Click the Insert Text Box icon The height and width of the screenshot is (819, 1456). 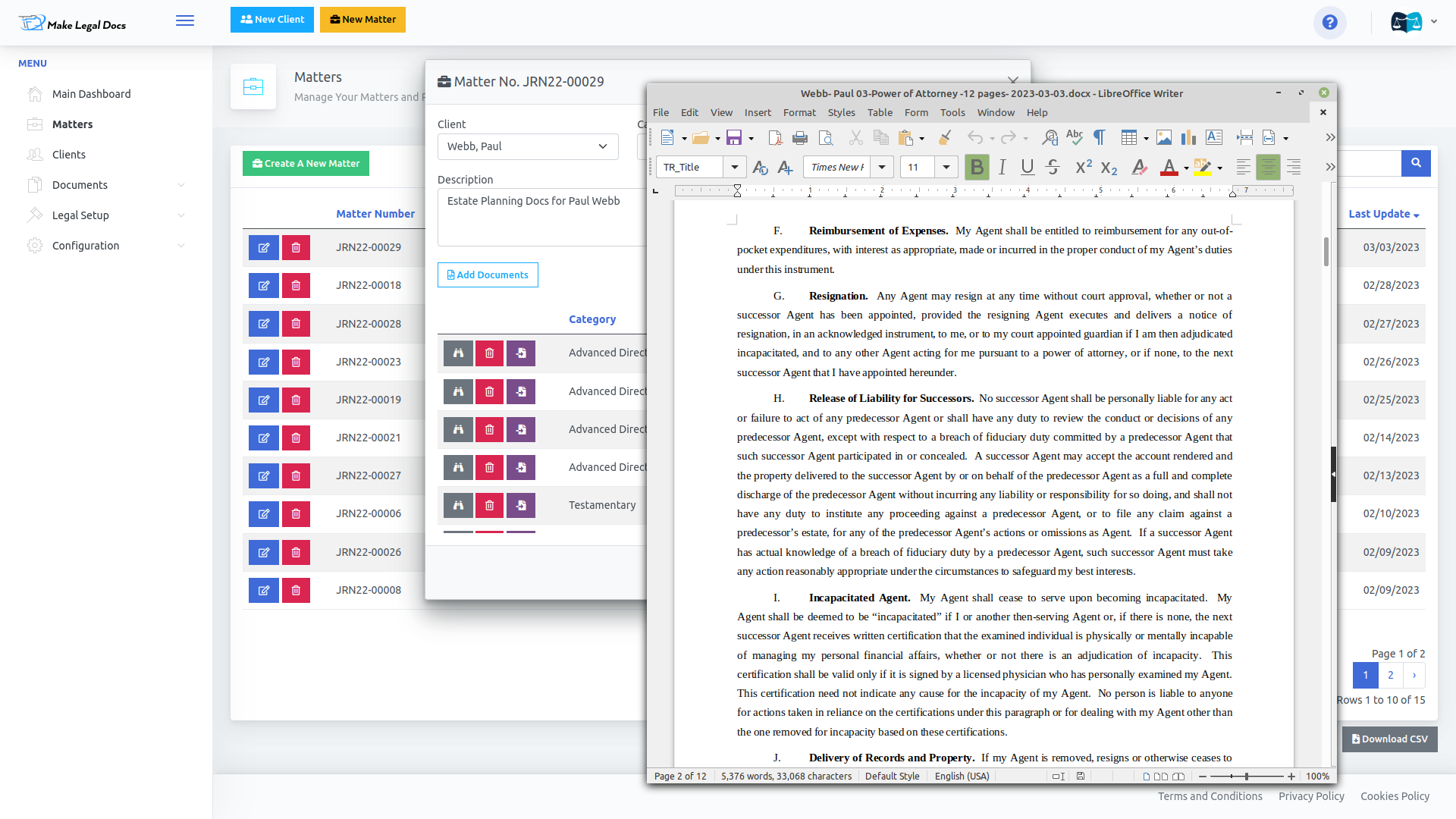pos(1214,138)
